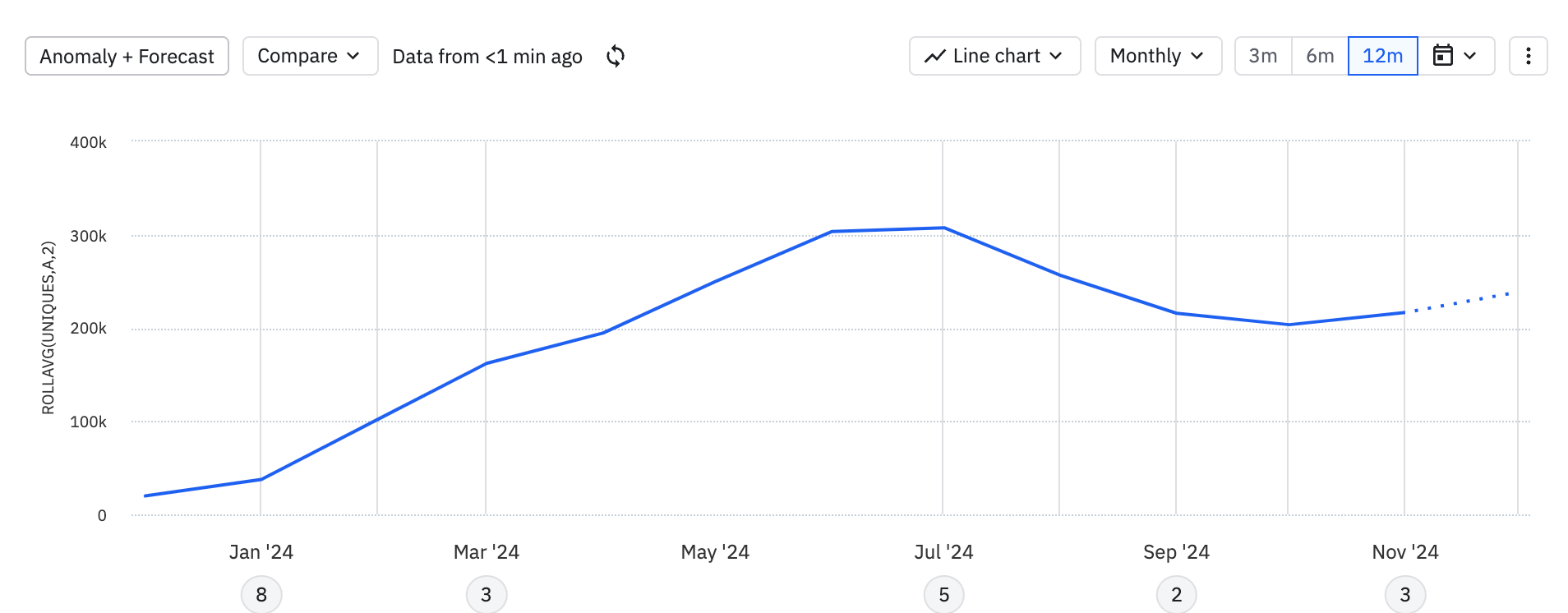Click annotation badge 3 under Mar '24

[487, 595]
